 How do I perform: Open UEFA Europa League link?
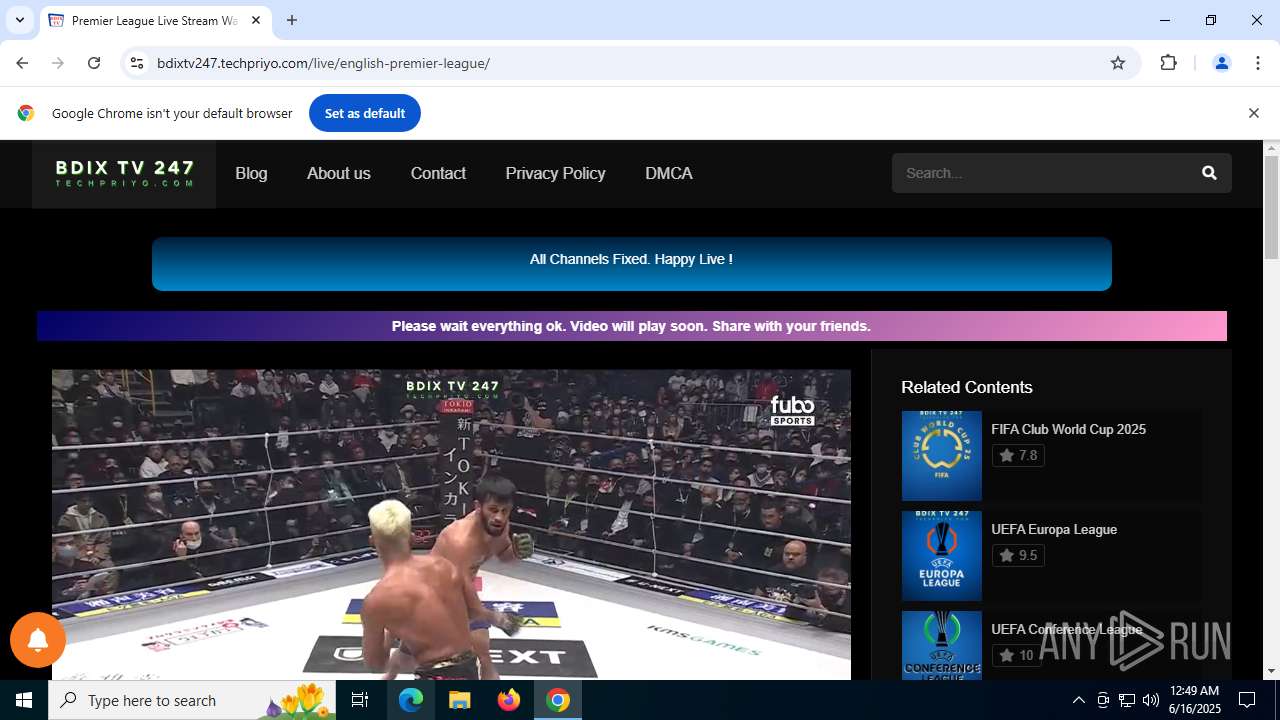coord(1054,529)
